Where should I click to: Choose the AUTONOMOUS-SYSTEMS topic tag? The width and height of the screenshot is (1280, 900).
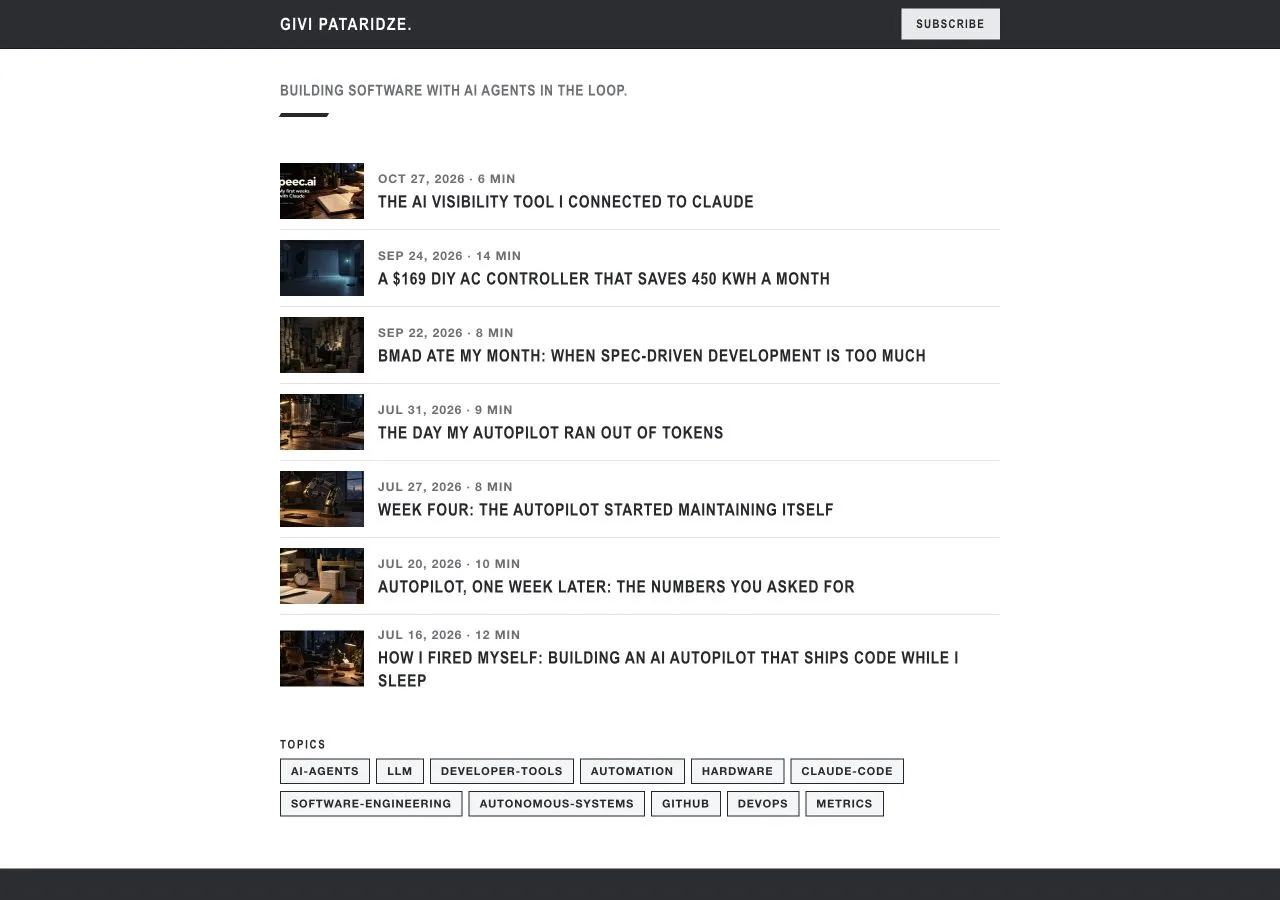(557, 804)
